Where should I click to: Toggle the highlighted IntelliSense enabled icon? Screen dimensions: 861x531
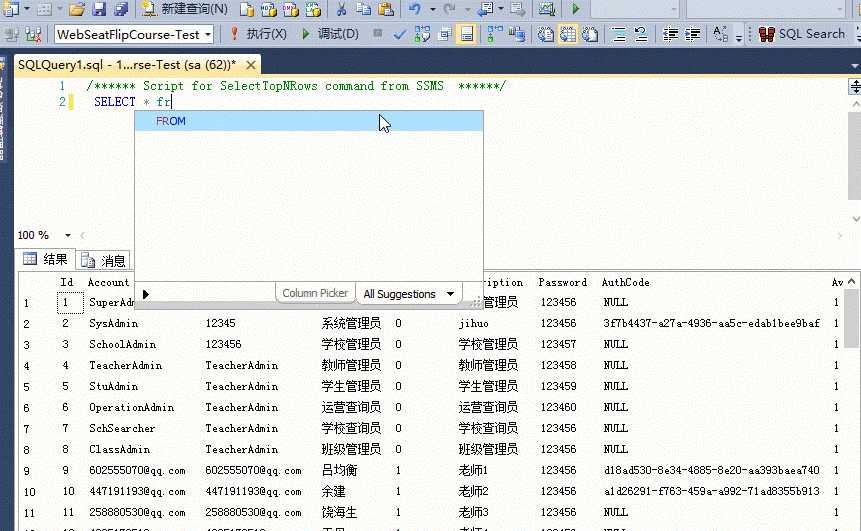[466, 35]
